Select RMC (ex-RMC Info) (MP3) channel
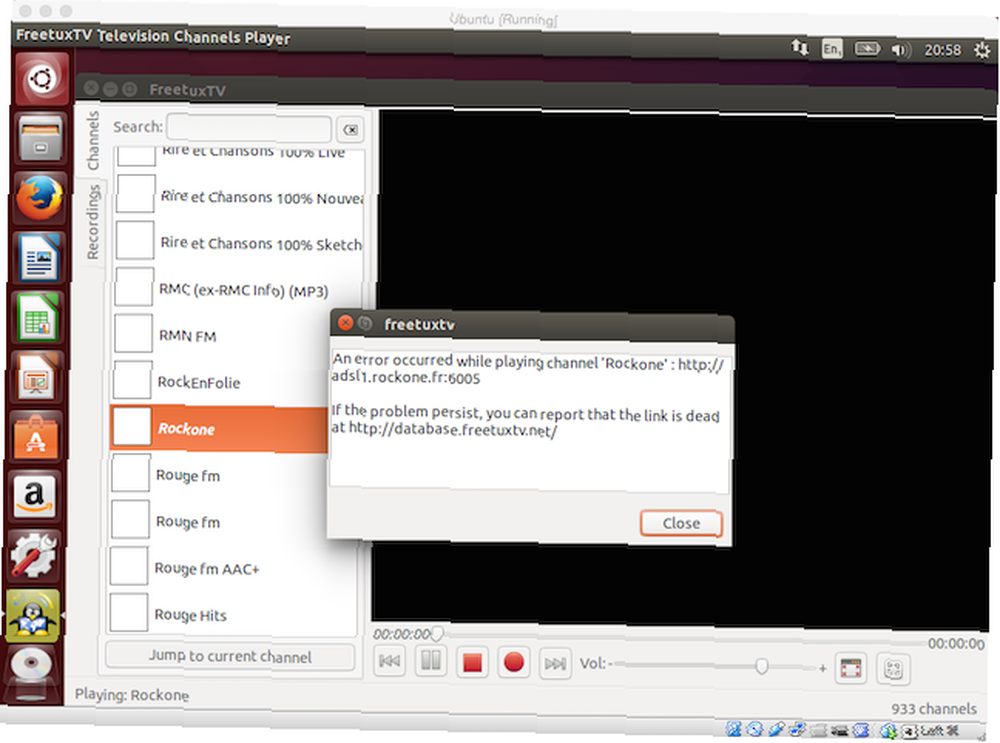The height and width of the screenshot is (743, 1000). [x=238, y=290]
